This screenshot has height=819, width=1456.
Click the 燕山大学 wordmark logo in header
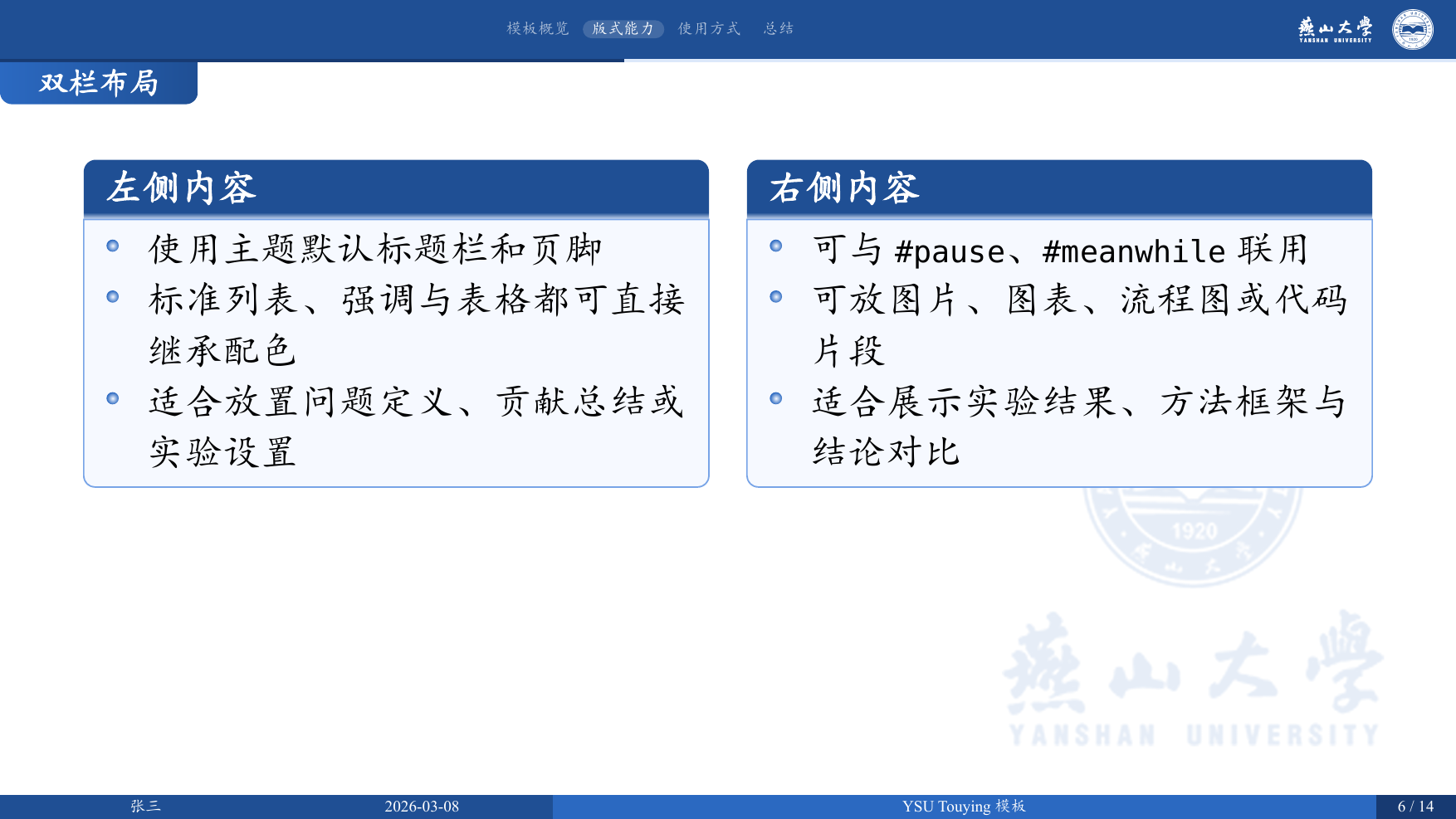click(1336, 30)
